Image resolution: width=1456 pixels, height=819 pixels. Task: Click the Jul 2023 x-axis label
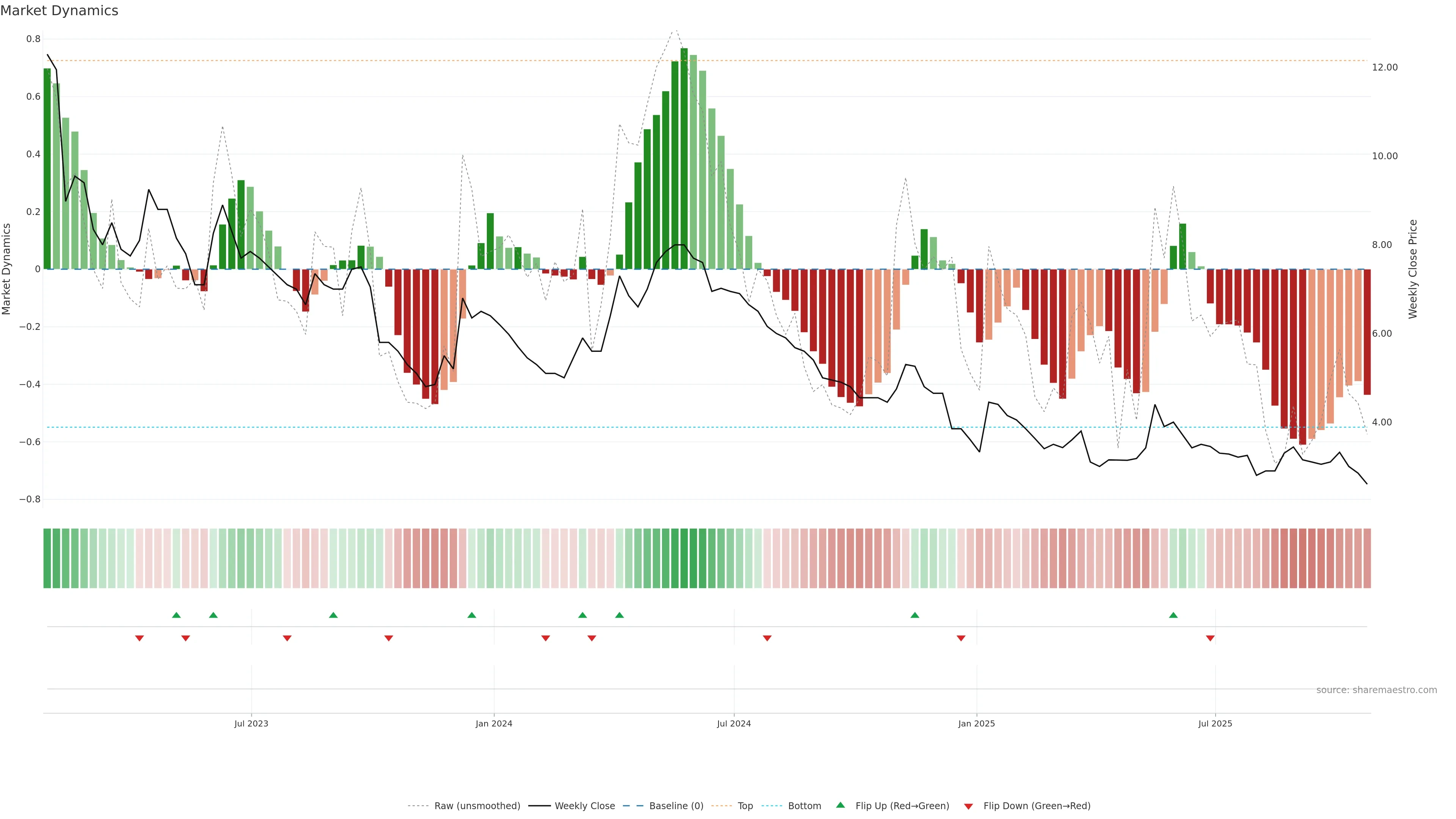coord(251,723)
